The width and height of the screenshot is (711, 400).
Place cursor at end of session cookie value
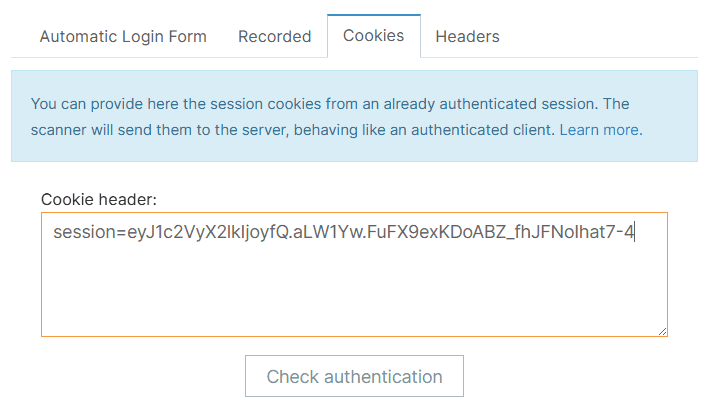pos(635,233)
